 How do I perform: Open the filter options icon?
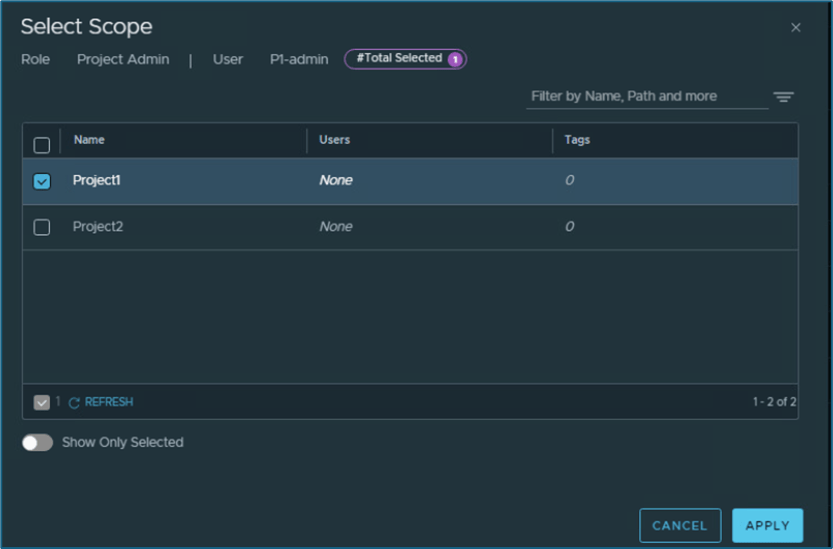tap(783, 97)
